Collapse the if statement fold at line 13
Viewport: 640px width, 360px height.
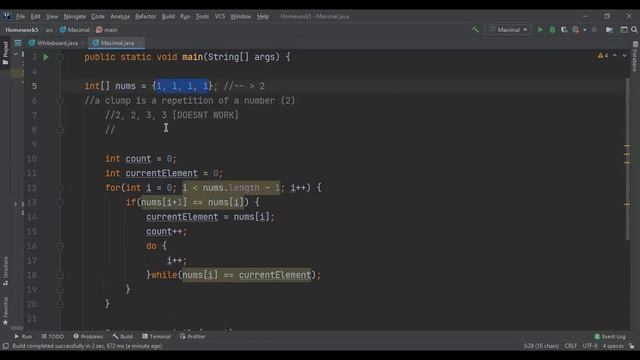60,202
